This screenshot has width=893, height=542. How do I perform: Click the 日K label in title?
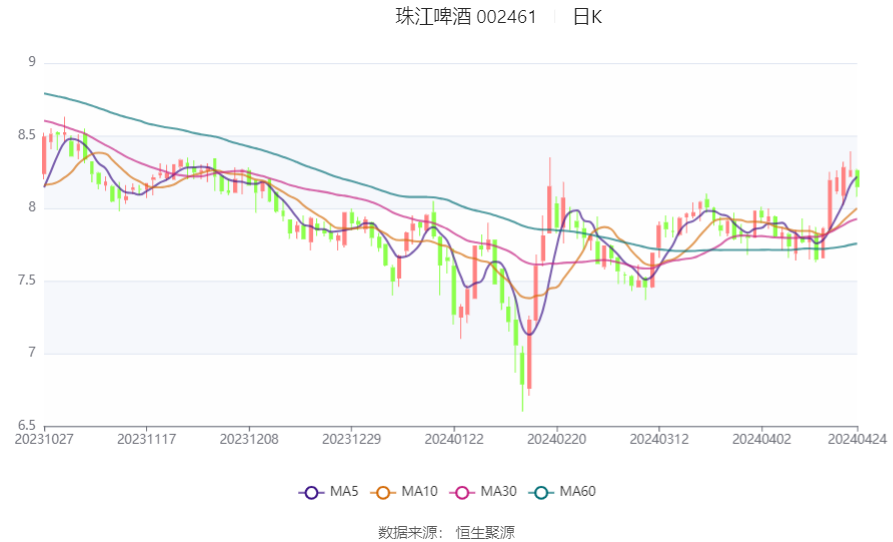[x=587, y=17]
